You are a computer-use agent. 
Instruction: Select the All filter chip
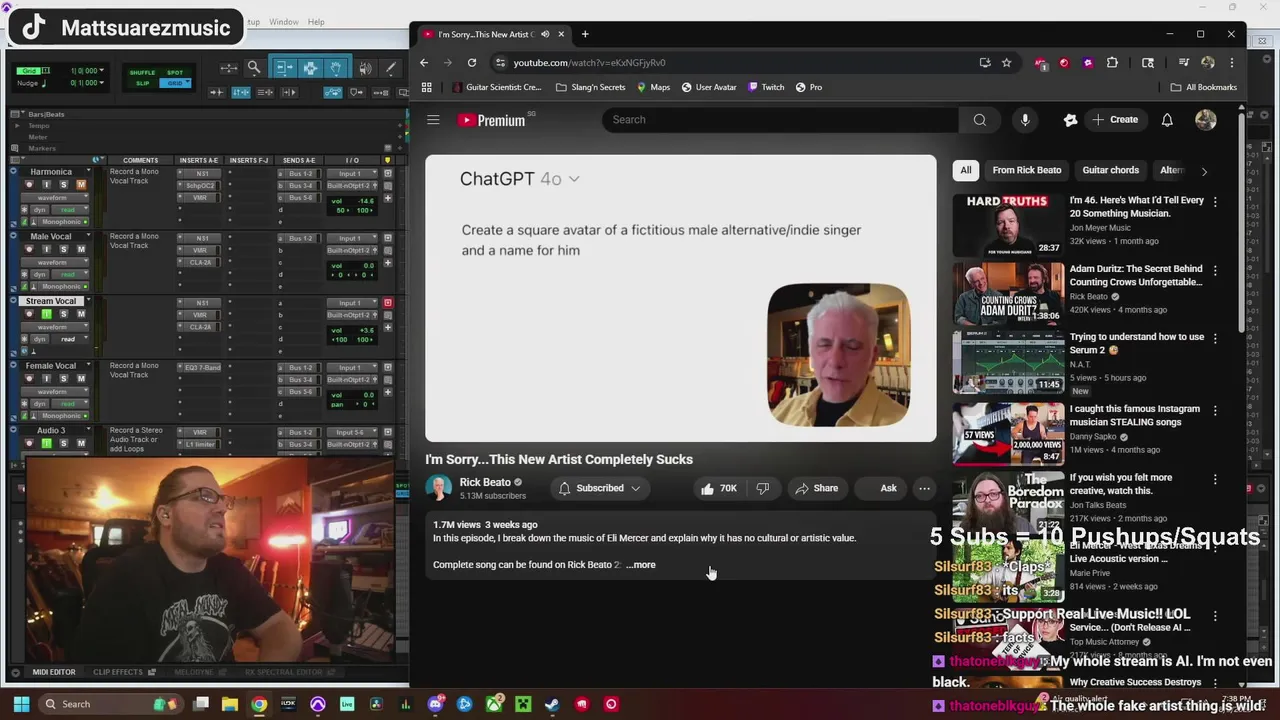[x=965, y=170]
